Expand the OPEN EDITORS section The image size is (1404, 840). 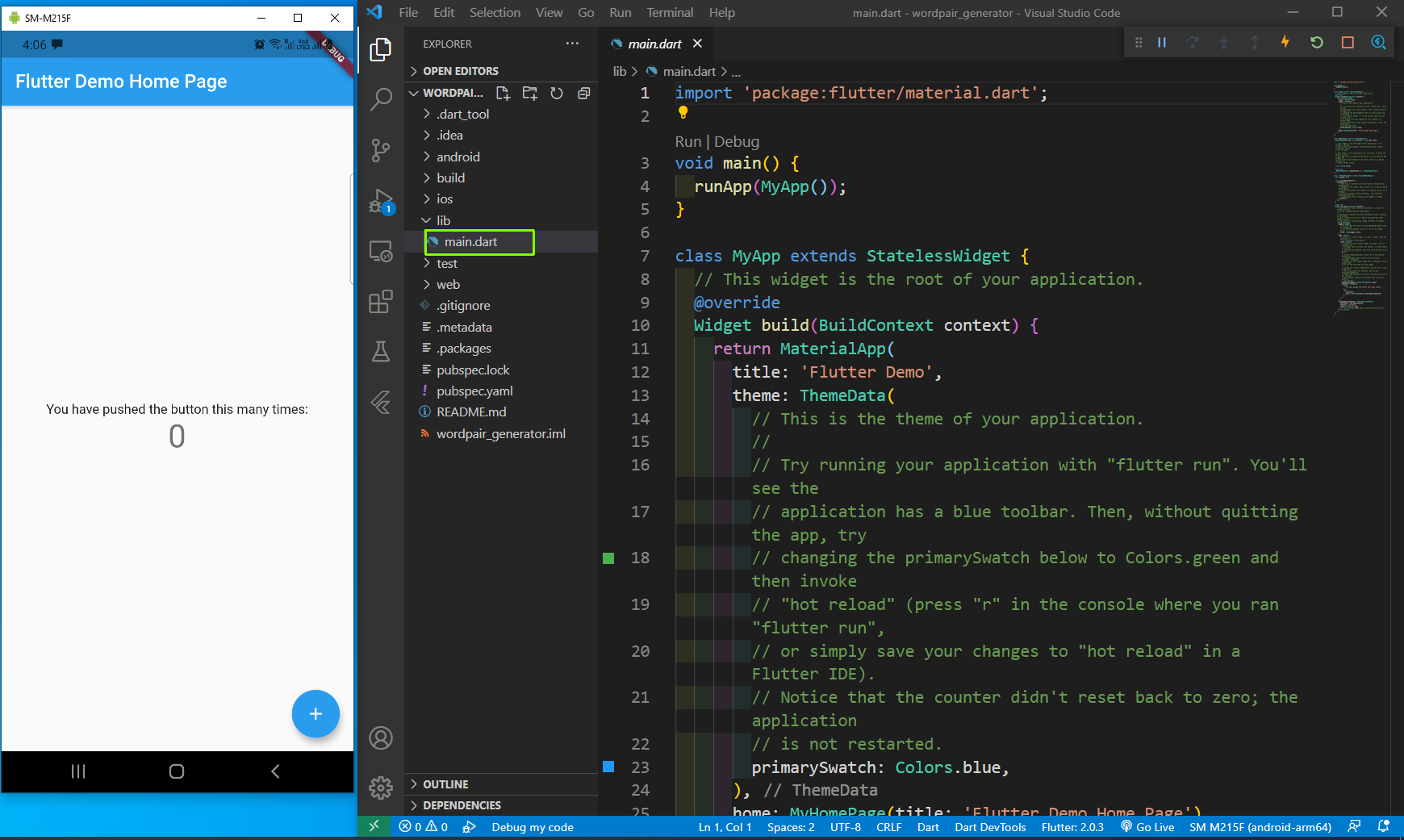click(x=461, y=71)
